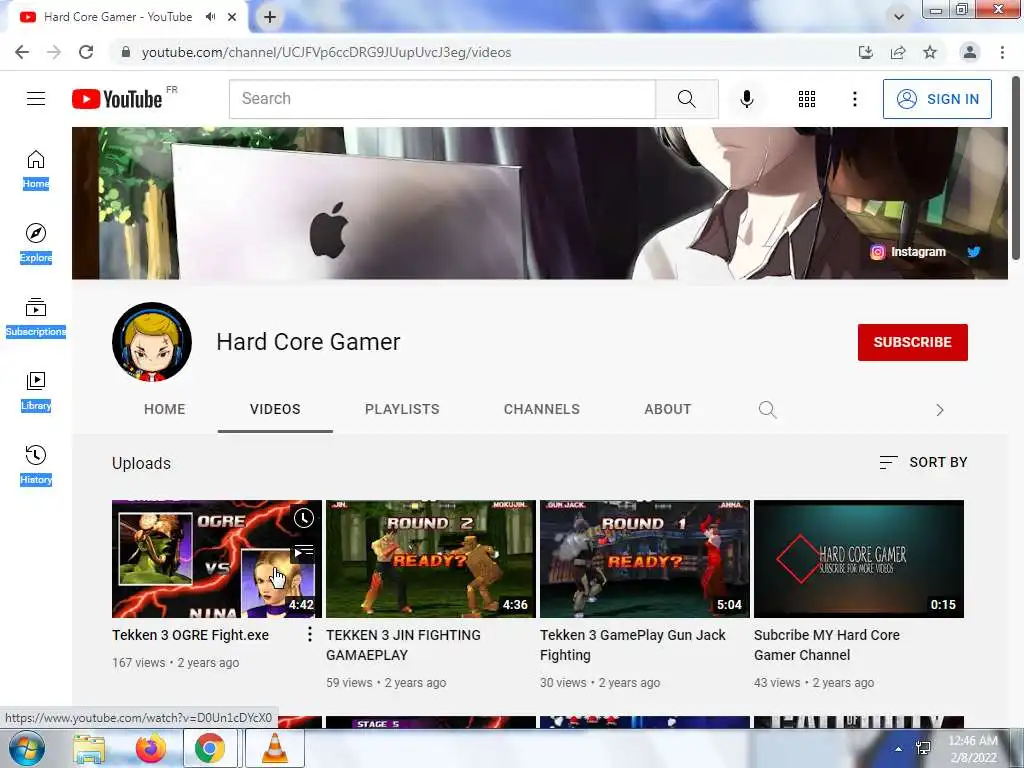This screenshot has width=1024, height=768.
Task: Open Tekken 3 GamePlay Gun Jack Fighting title
Action: coord(632,645)
